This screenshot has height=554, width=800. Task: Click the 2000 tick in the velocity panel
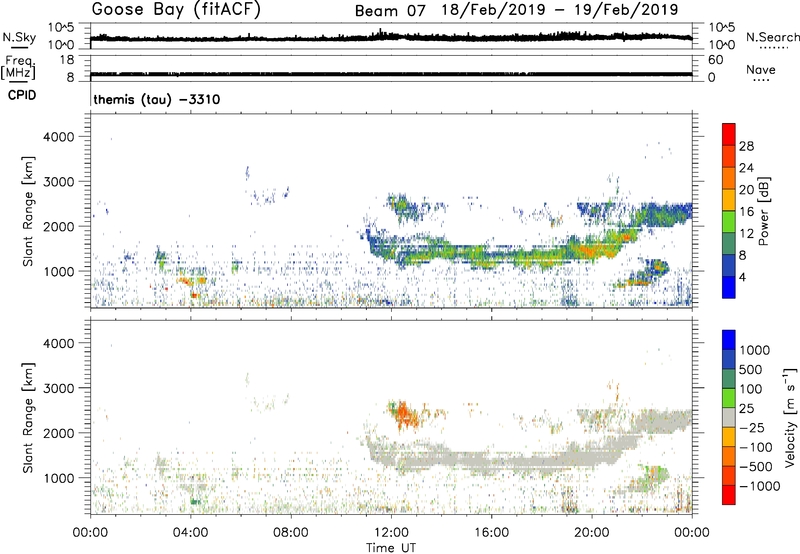(x=59, y=433)
